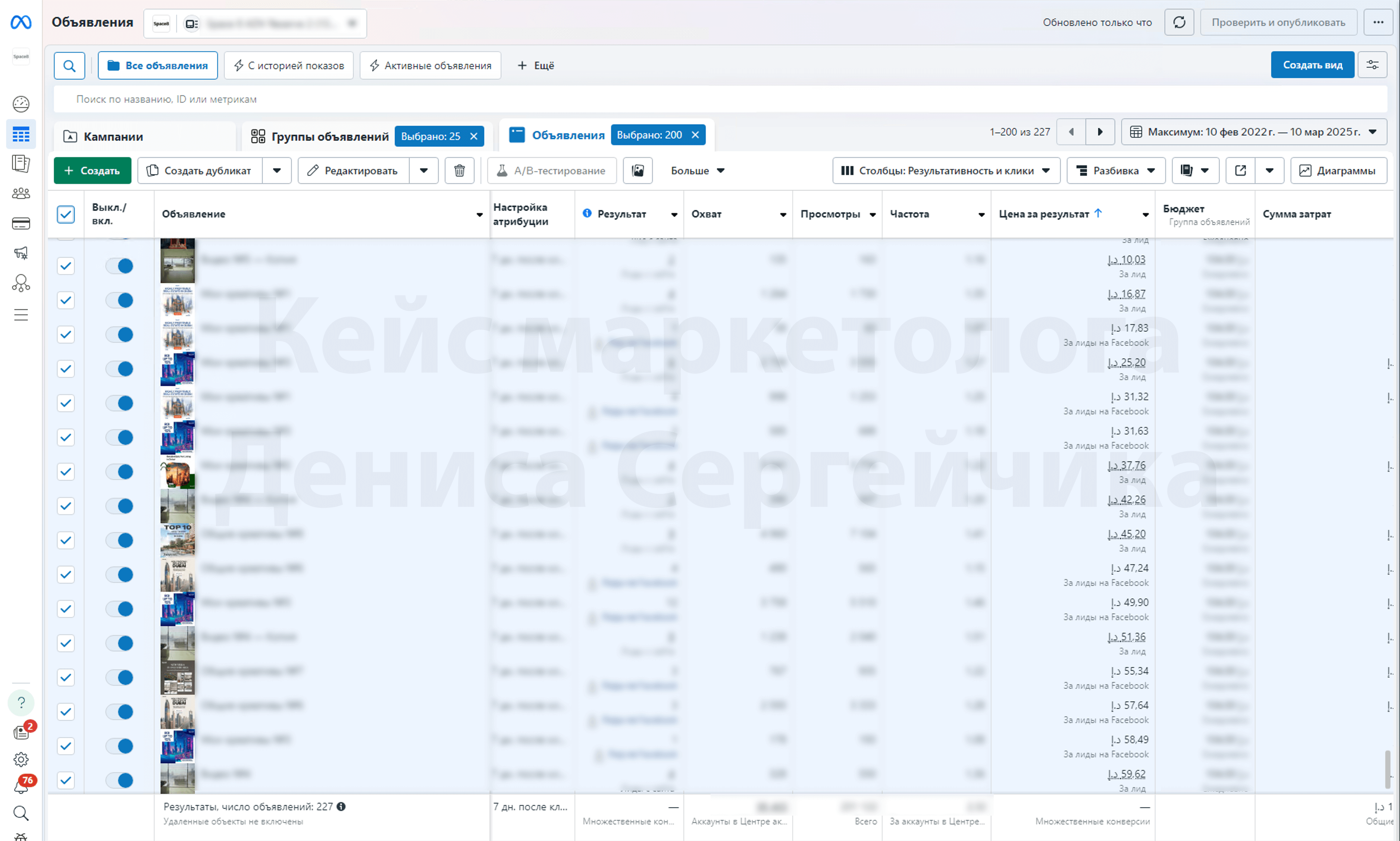The height and width of the screenshot is (841, 1400).
Task: Click the creative preview image icon
Action: 638,170
